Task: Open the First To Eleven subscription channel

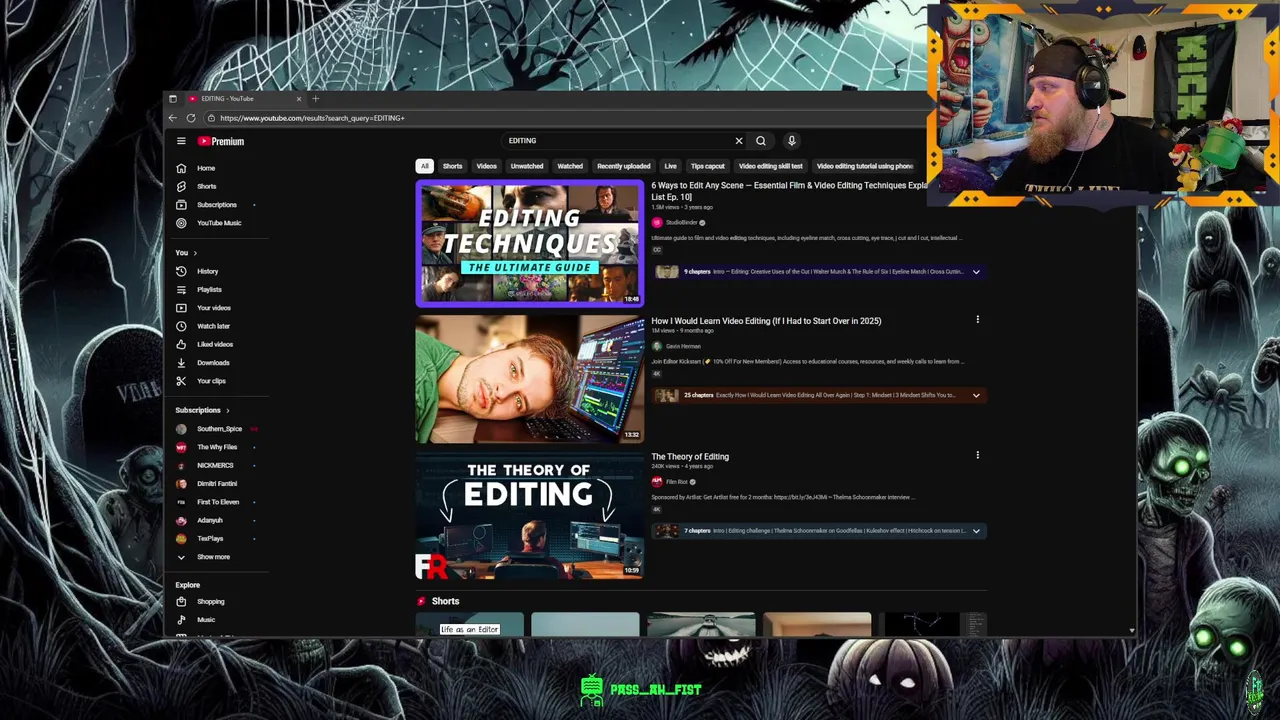Action: click(218, 502)
